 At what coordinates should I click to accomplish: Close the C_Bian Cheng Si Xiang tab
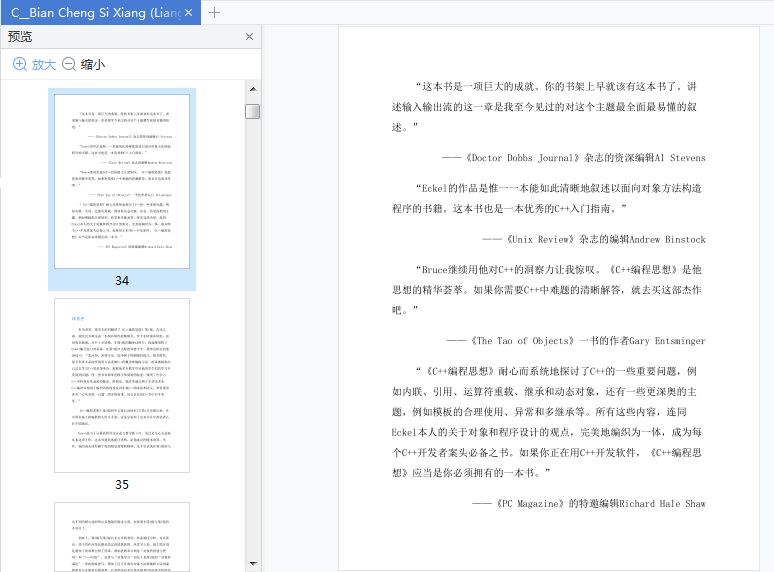click(x=189, y=13)
